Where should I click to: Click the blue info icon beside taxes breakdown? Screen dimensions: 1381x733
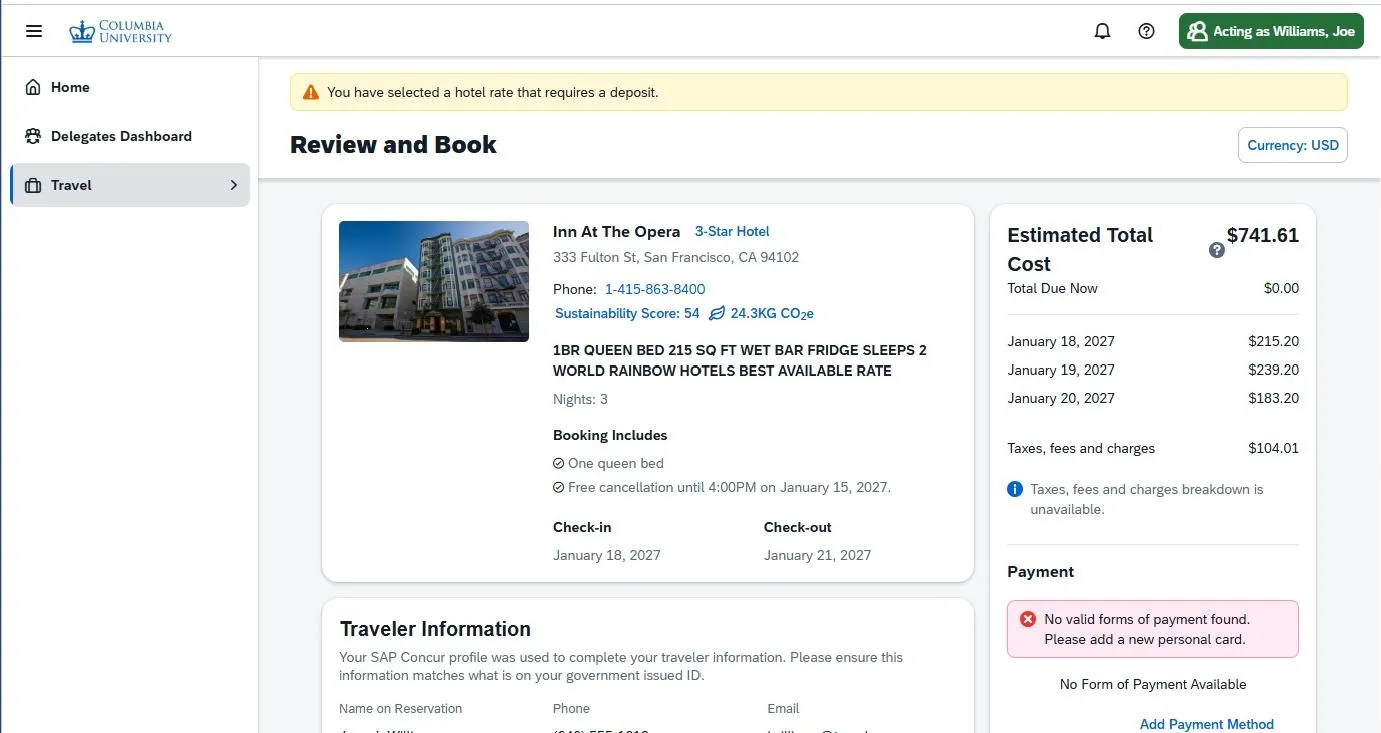(1015, 489)
